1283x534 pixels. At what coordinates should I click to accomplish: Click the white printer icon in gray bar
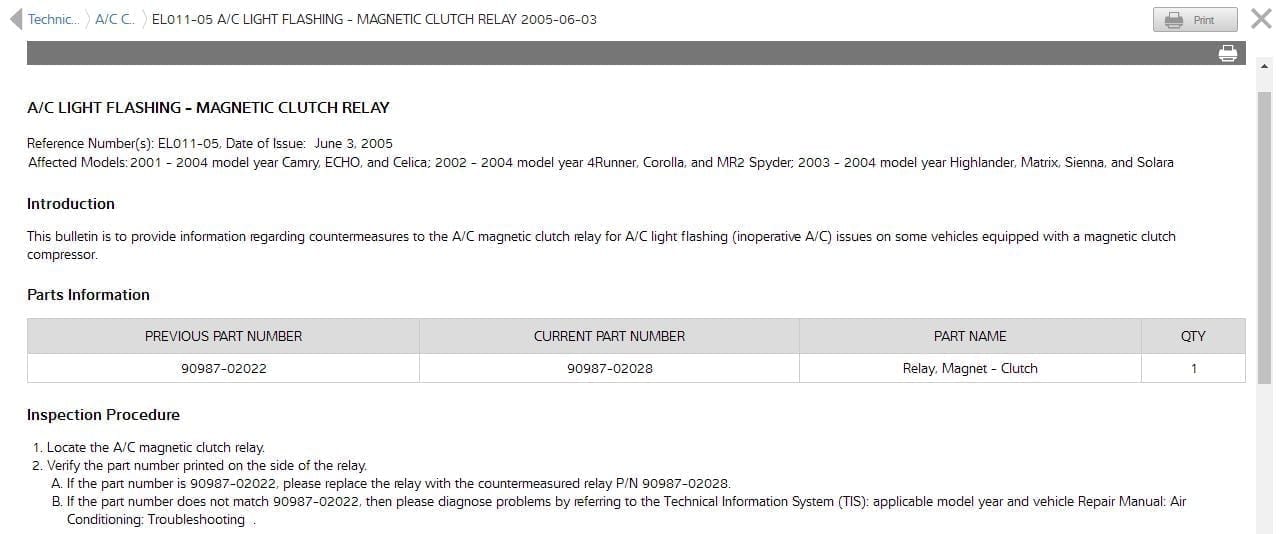[1228, 53]
